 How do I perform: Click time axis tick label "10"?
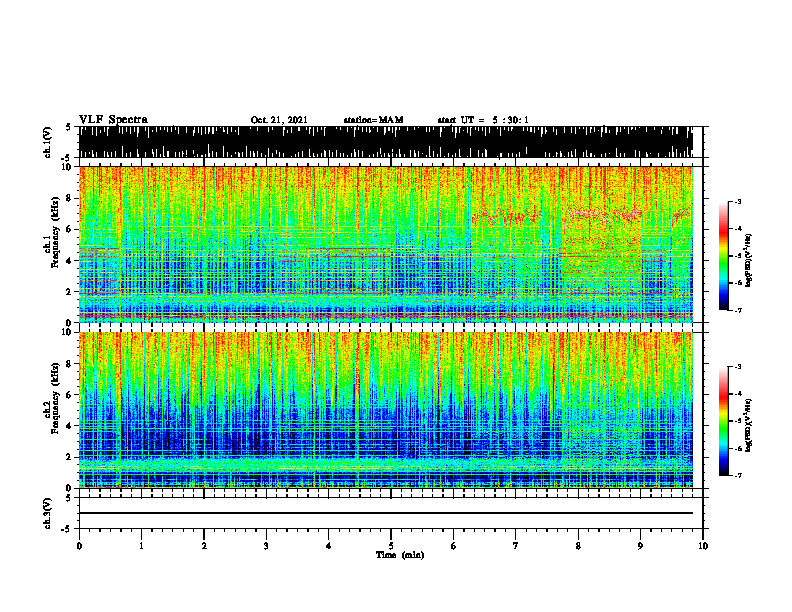click(x=703, y=546)
